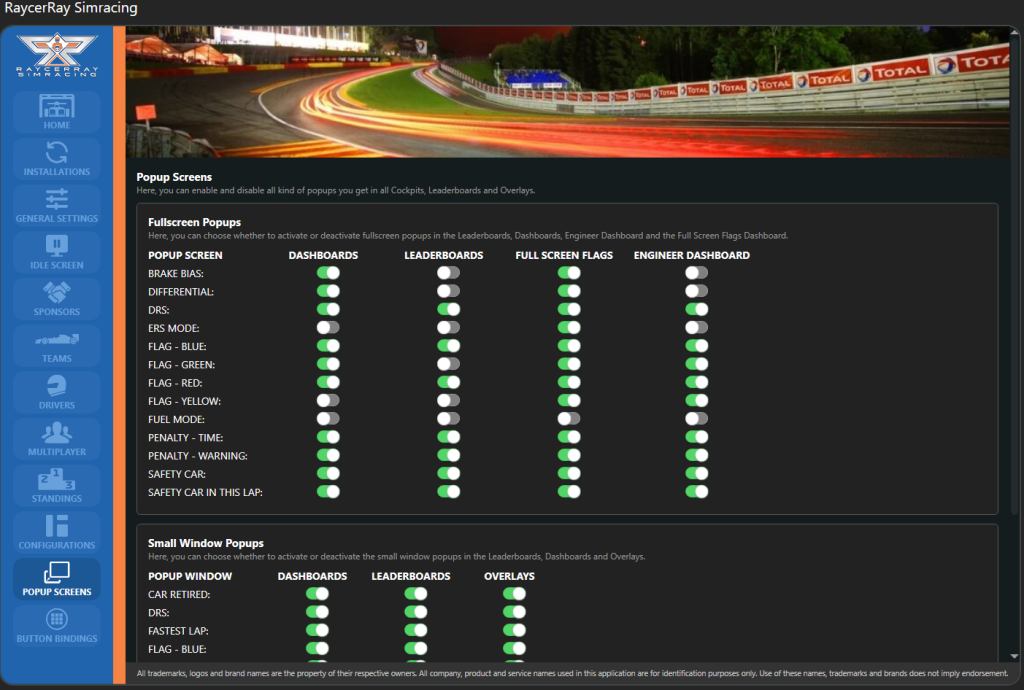The height and width of the screenshot is (690, 1024).
Task: Toggle Brake Bias Dashboards switch
Action: click(x=328, y=273)
